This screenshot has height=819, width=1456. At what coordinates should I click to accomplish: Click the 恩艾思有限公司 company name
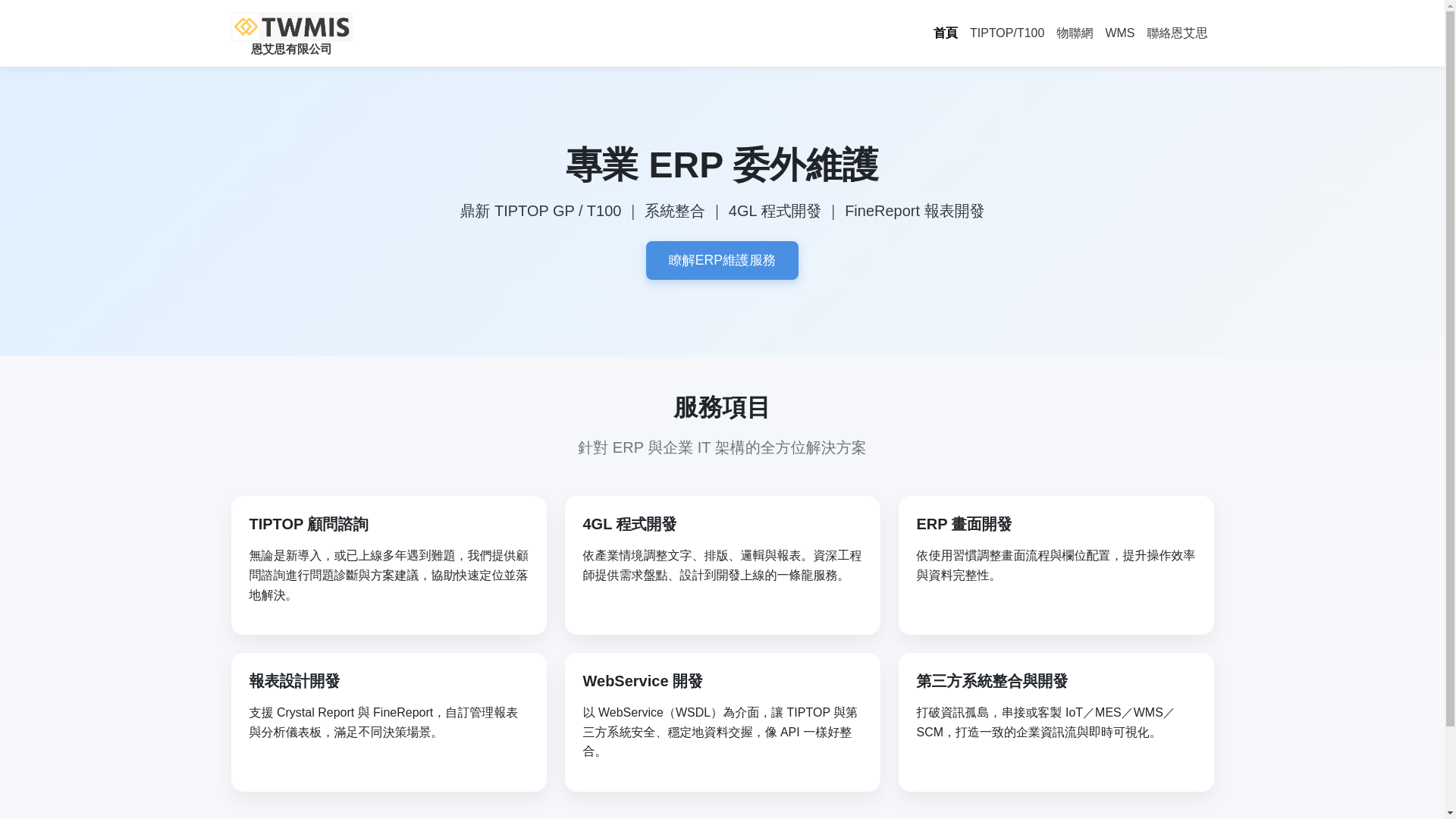291,49
